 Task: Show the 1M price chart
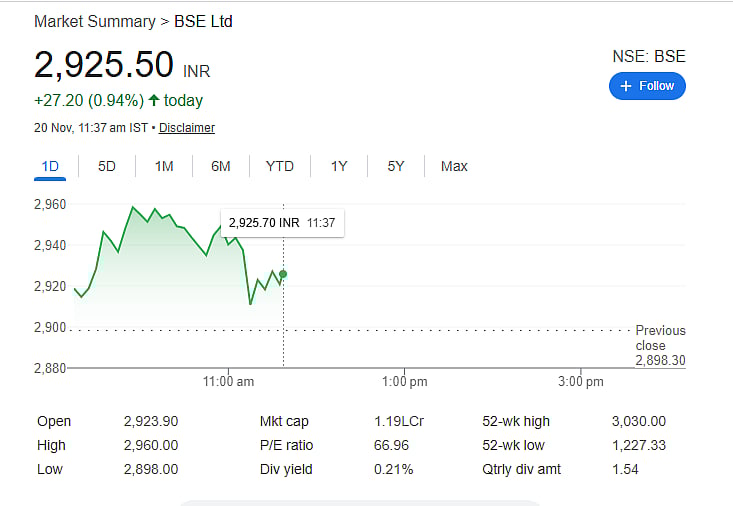pos(164,166)
